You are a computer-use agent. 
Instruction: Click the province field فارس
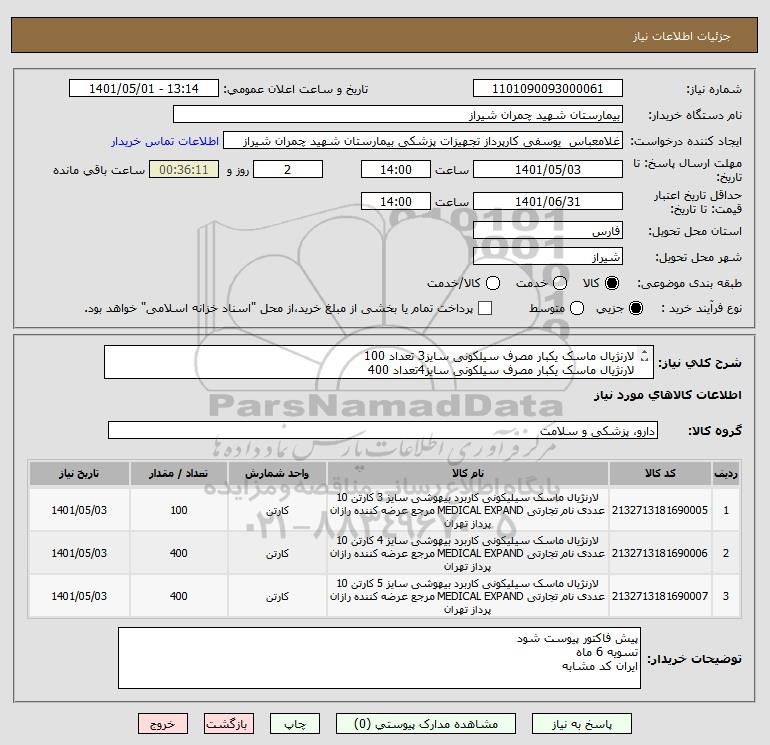tap(548, 230)
